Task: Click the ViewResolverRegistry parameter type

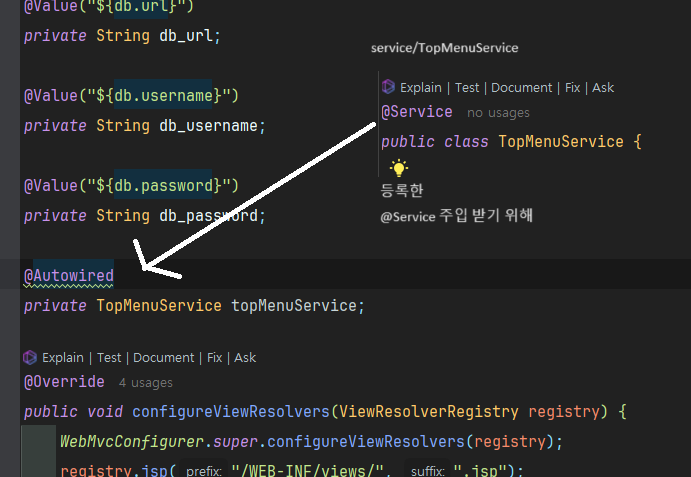Action: 429,411
